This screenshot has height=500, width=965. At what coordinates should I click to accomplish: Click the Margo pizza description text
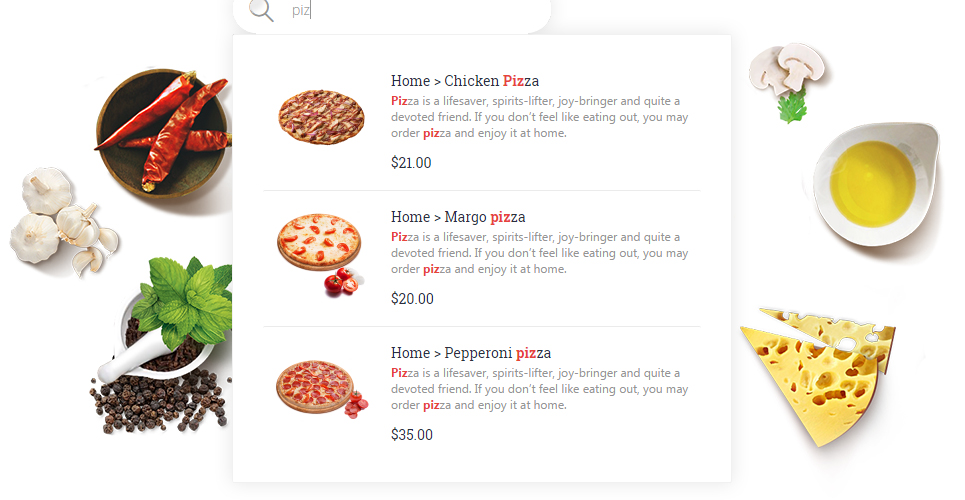(540, 253)
